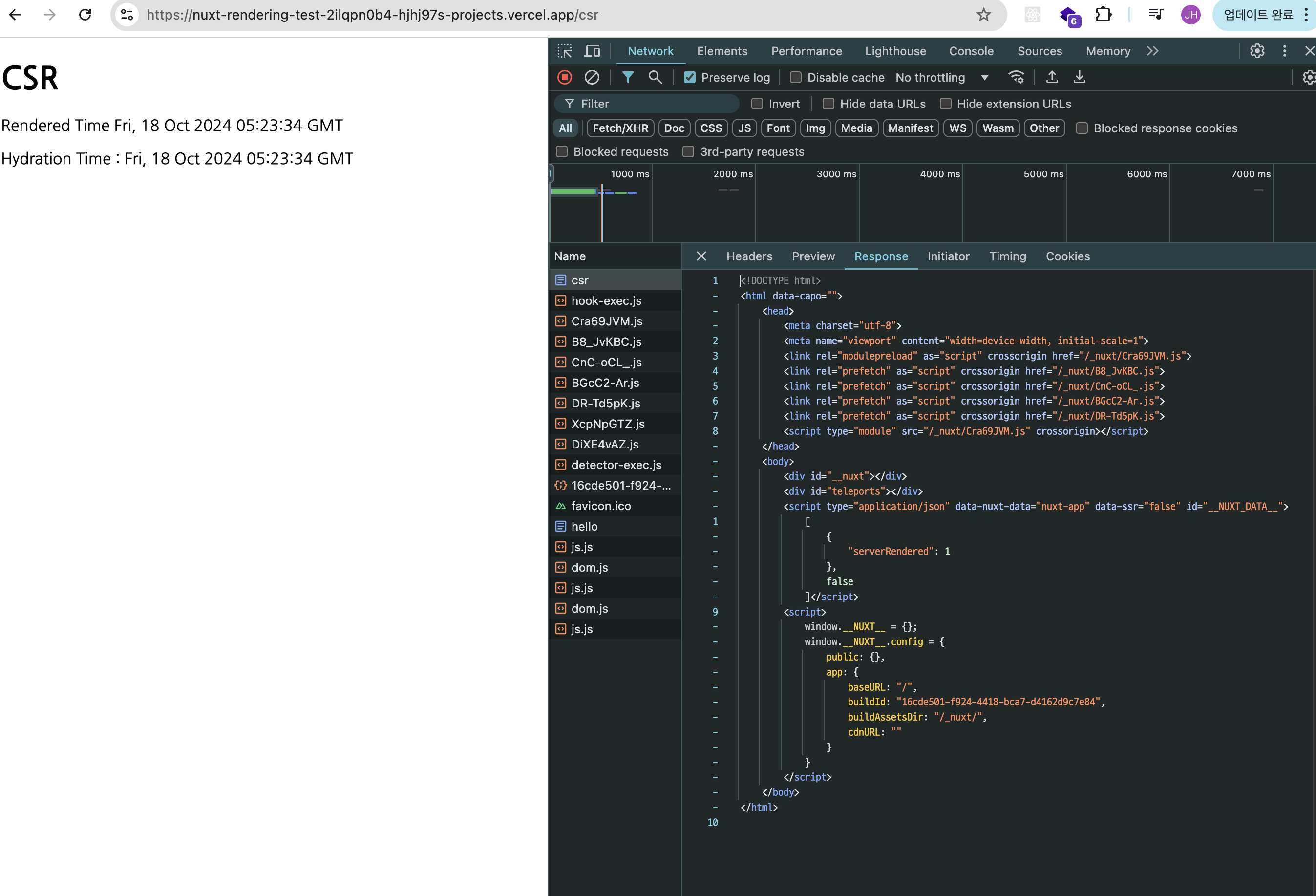Switch to the Console tab
1316x896 pixels.
971,51
